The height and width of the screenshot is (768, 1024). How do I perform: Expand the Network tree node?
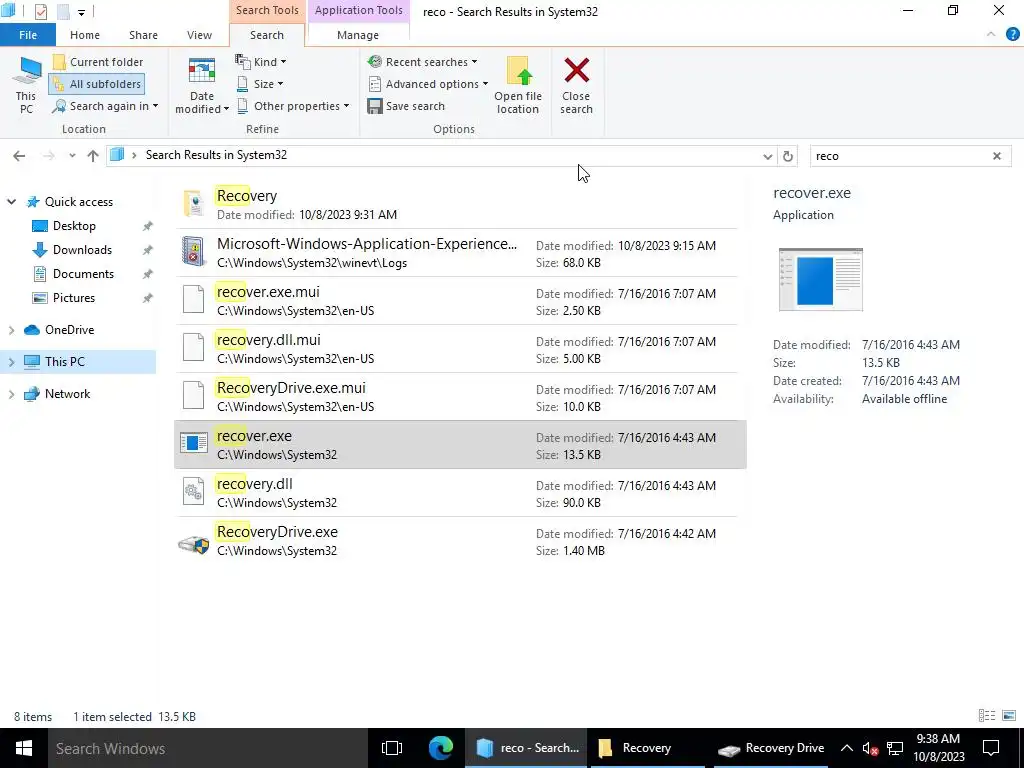click(11, 394)
